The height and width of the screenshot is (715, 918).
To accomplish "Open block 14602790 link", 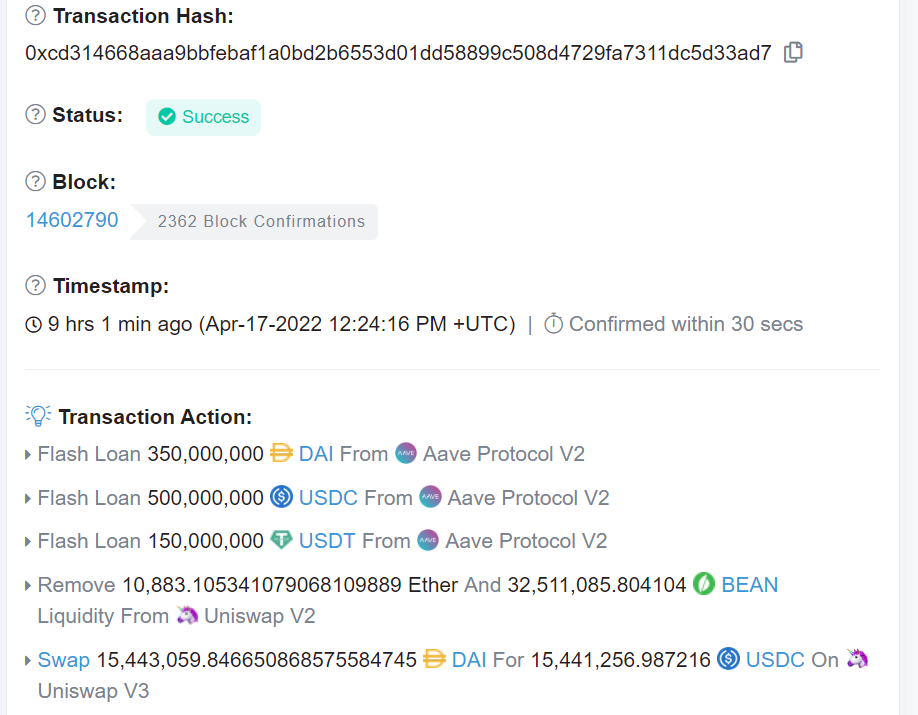I will tap(72, 220).
